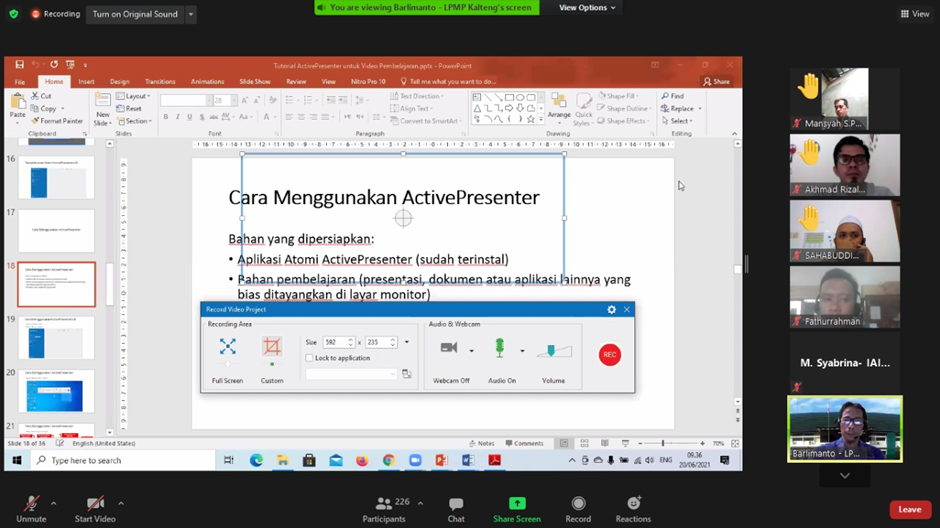Toggle the Notes pane in status bar
The width and height of the screenshot is (940, 528).
(482, 443)
